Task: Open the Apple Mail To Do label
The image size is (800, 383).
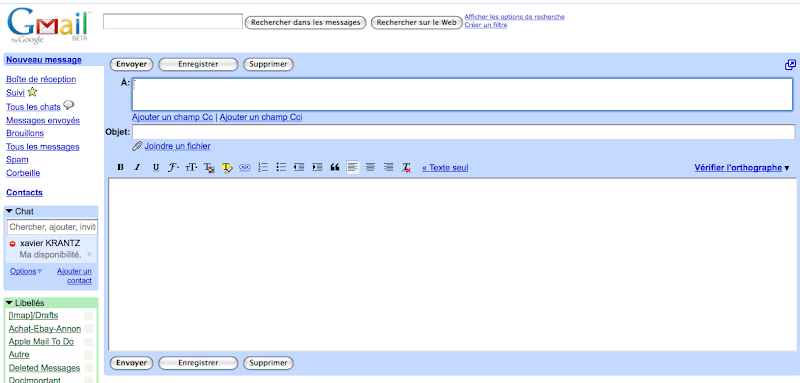Action: tap(41, 342)
